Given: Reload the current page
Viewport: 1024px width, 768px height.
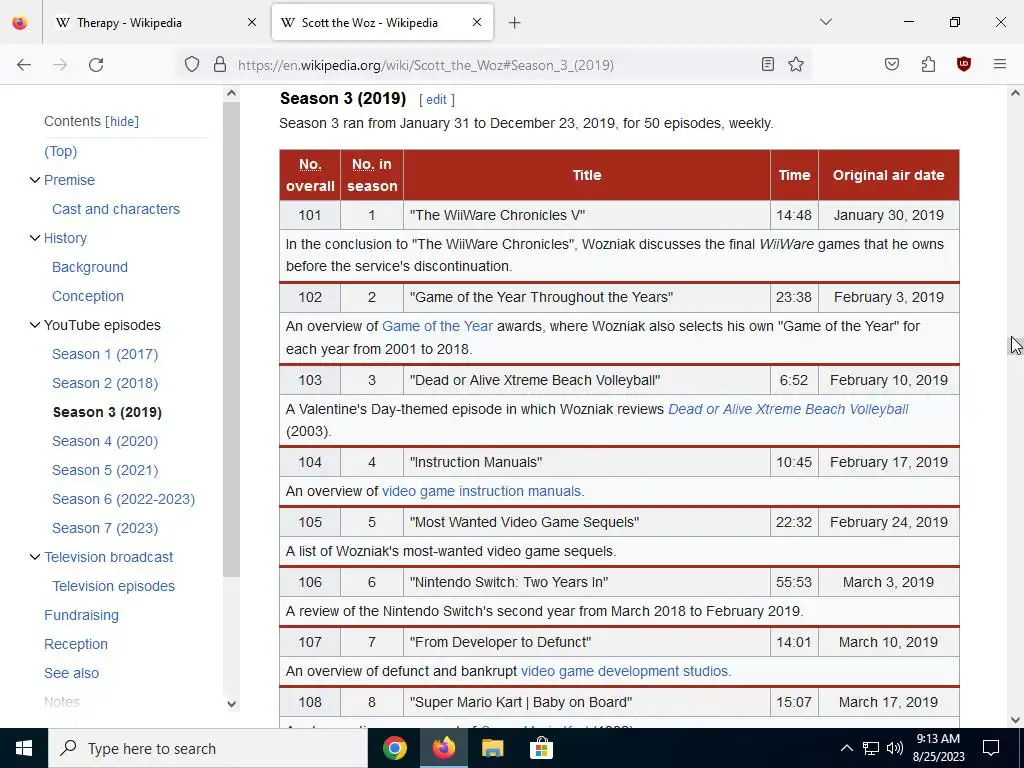Looking at the screenshot, I should 96,65.
